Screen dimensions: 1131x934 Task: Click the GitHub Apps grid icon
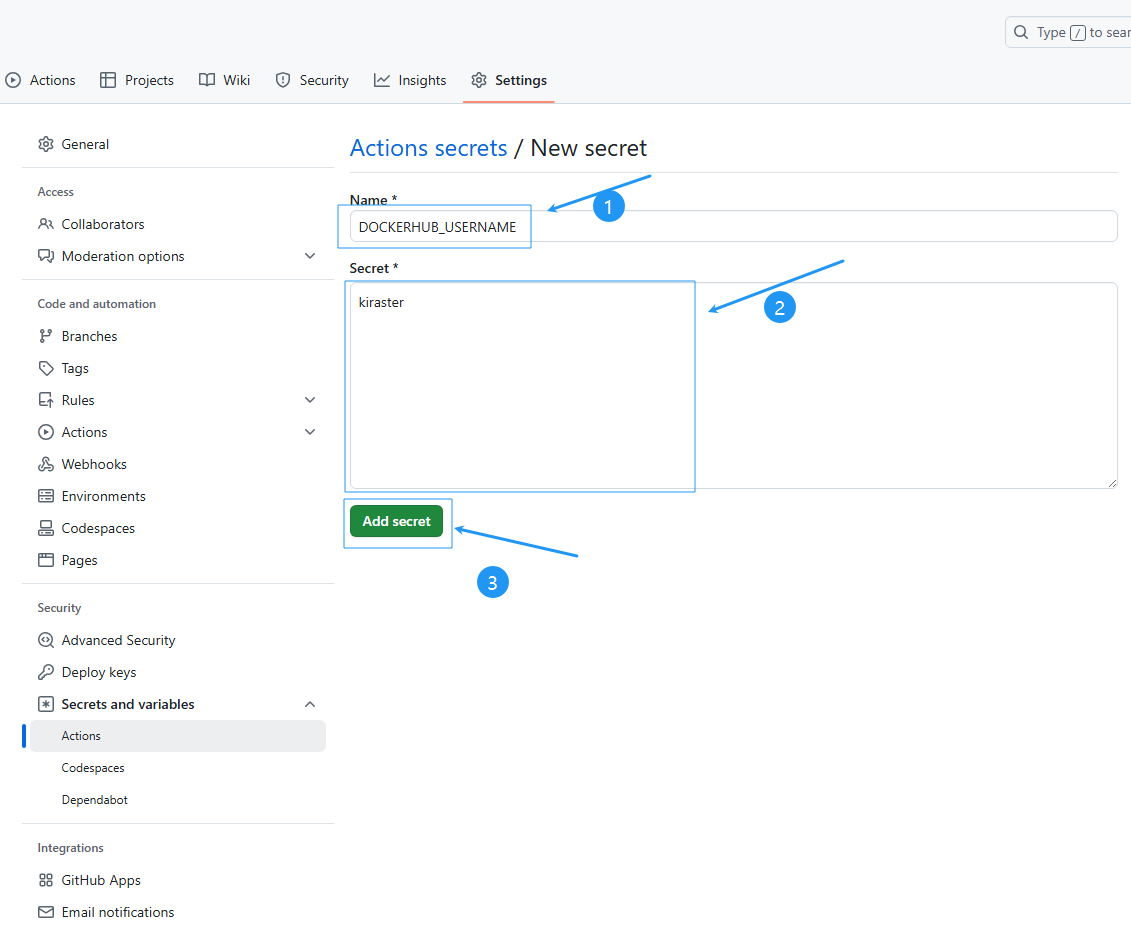point(45,881)
